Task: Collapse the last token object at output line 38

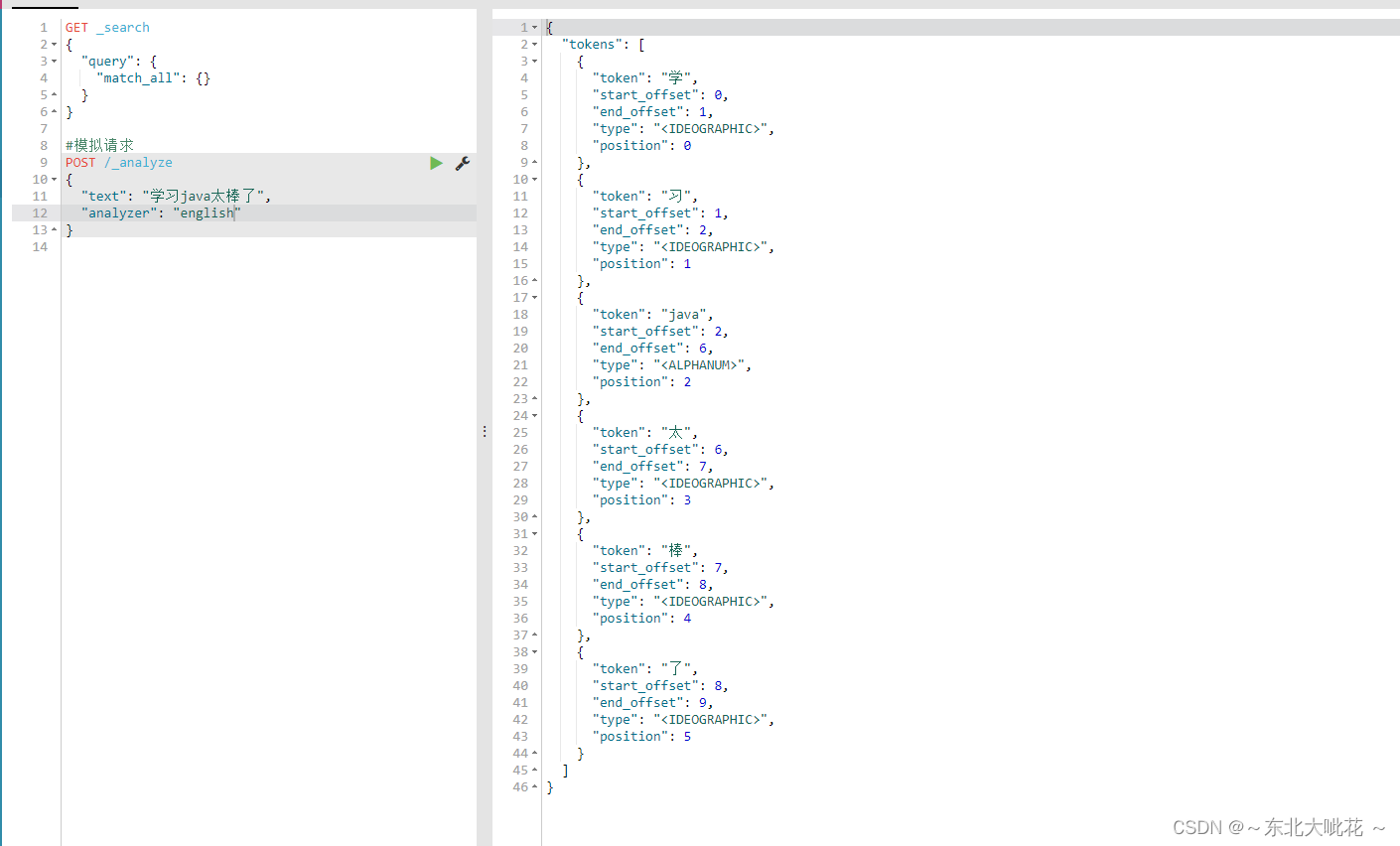Action: coord(534,652)
